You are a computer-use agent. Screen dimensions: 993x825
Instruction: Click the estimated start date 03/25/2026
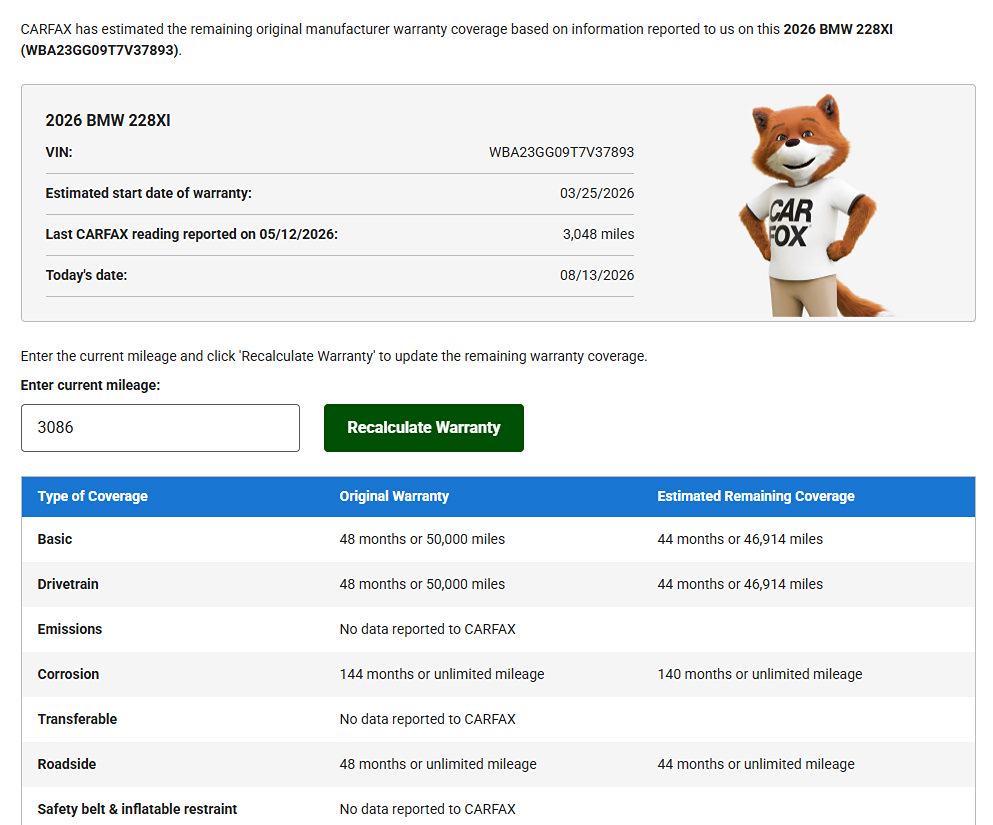point(597,193)
